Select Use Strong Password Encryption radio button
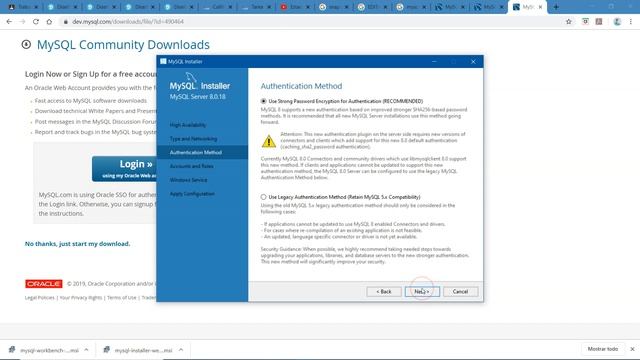Image resolution: width=640 pixels, height=360 pixels. [x=264, y=101]
